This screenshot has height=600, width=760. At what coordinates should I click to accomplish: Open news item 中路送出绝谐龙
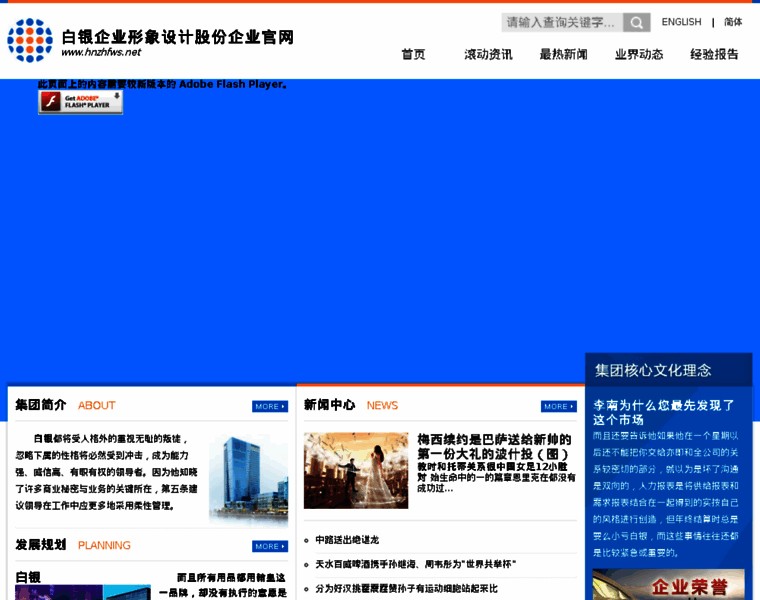tap(347, 540)
